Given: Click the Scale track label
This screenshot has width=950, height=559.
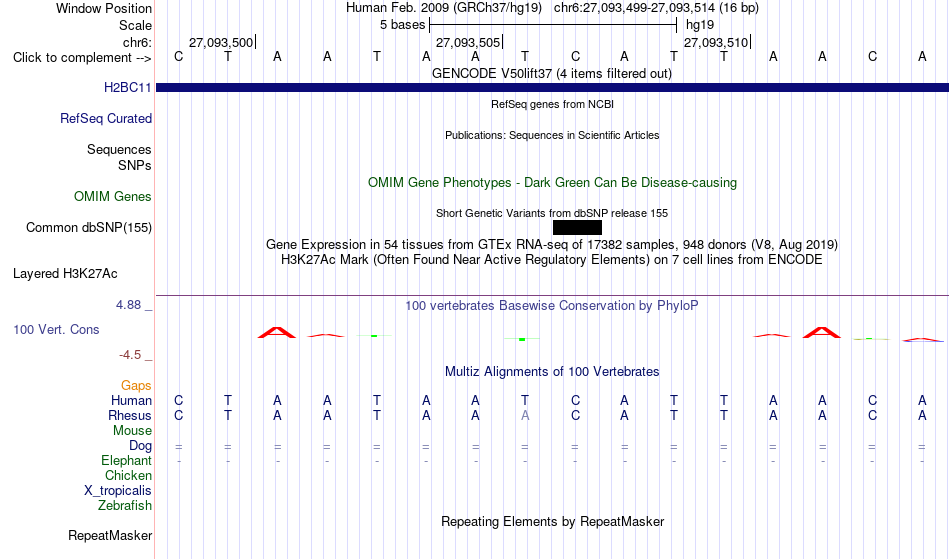Looking at the screenshot, I should click(x=136, y=25).
